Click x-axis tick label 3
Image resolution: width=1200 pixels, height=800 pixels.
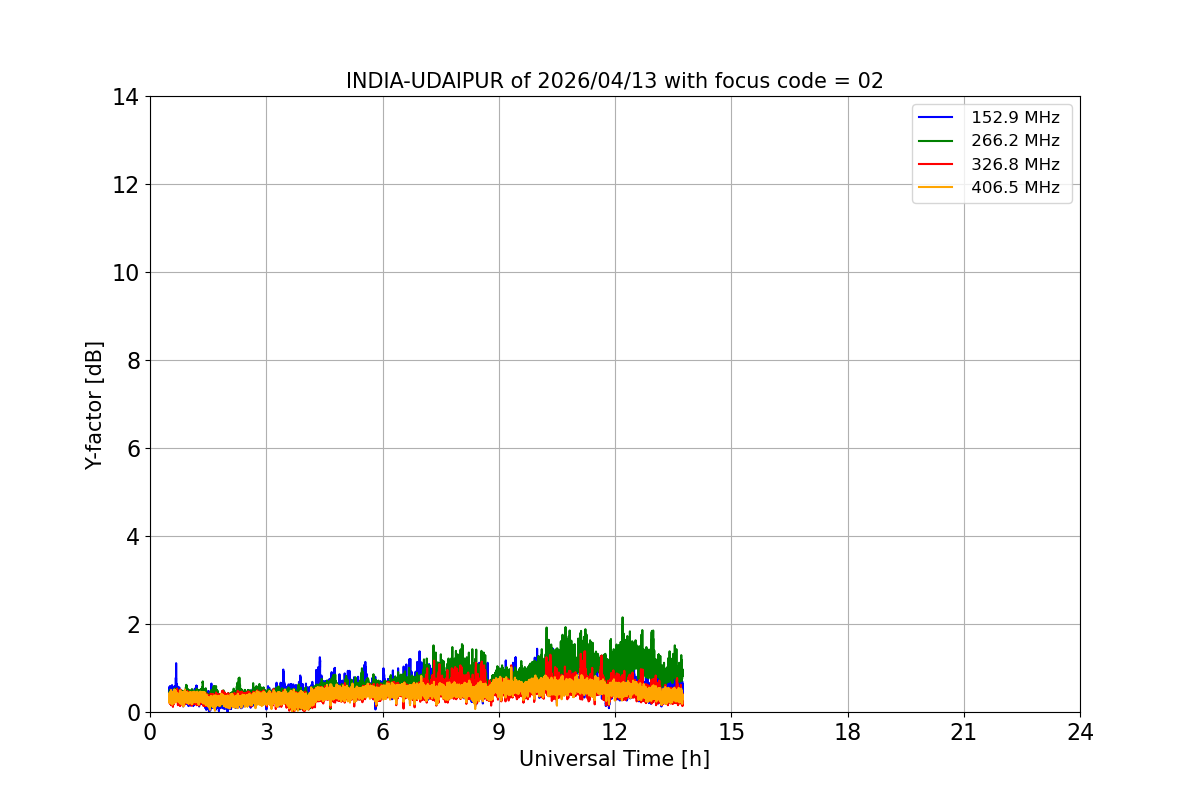(266, 732)
